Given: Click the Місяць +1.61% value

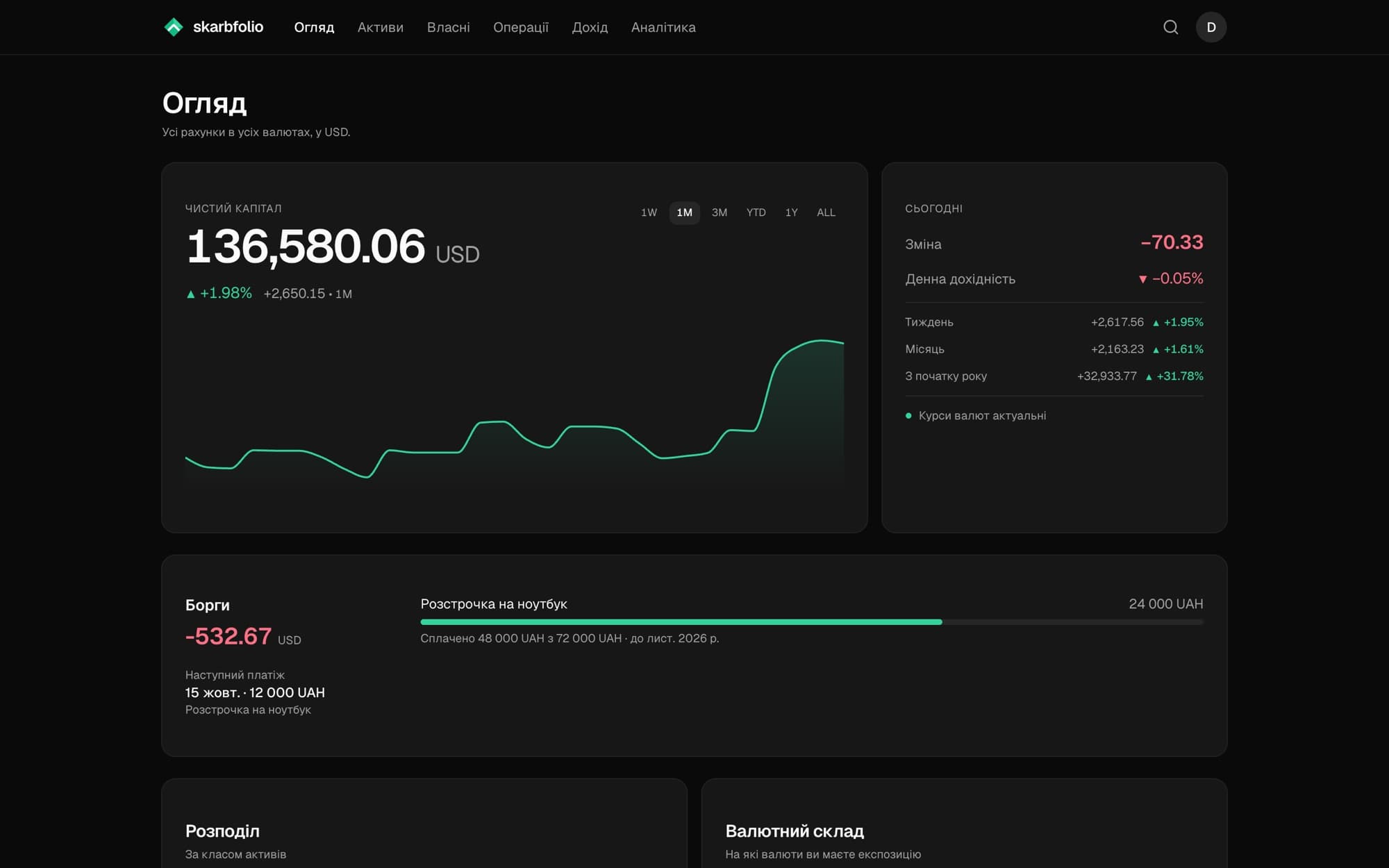Looking at the screenshot, I should point(1178,349).
